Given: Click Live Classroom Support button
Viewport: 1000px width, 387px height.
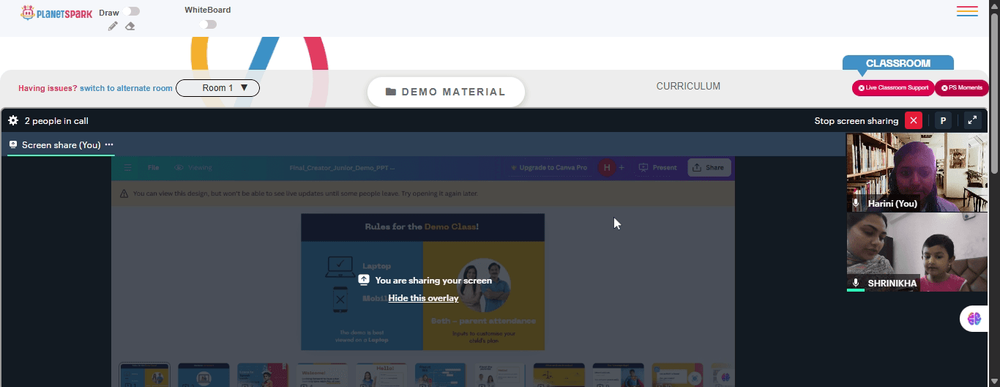Looking at the screenshot, I should pos(893,88).
